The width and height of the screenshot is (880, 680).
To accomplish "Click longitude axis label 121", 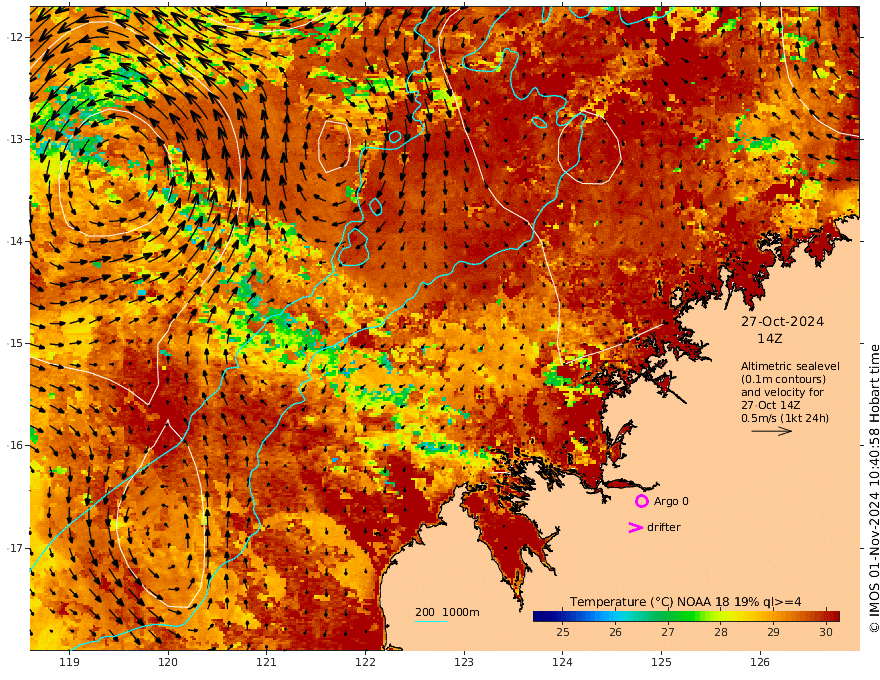I will [267, 662].
